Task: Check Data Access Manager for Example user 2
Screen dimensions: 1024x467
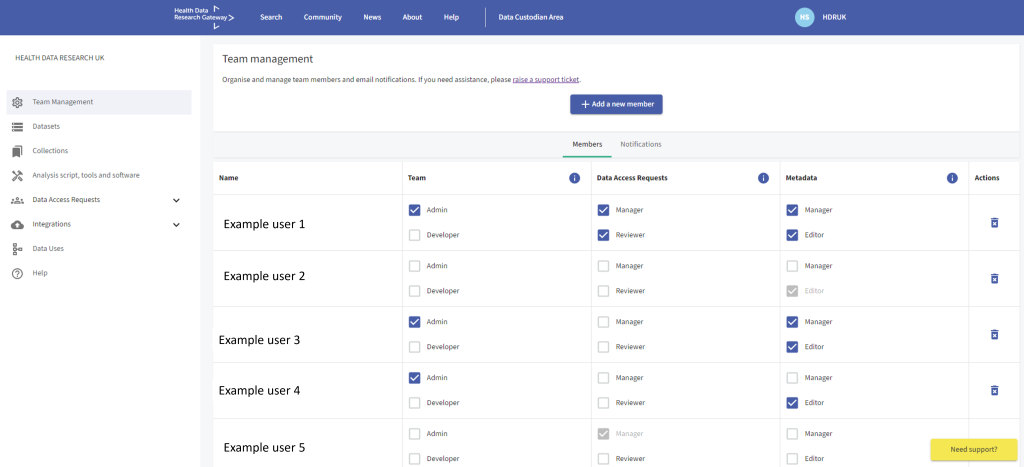Action: (603, 266)
